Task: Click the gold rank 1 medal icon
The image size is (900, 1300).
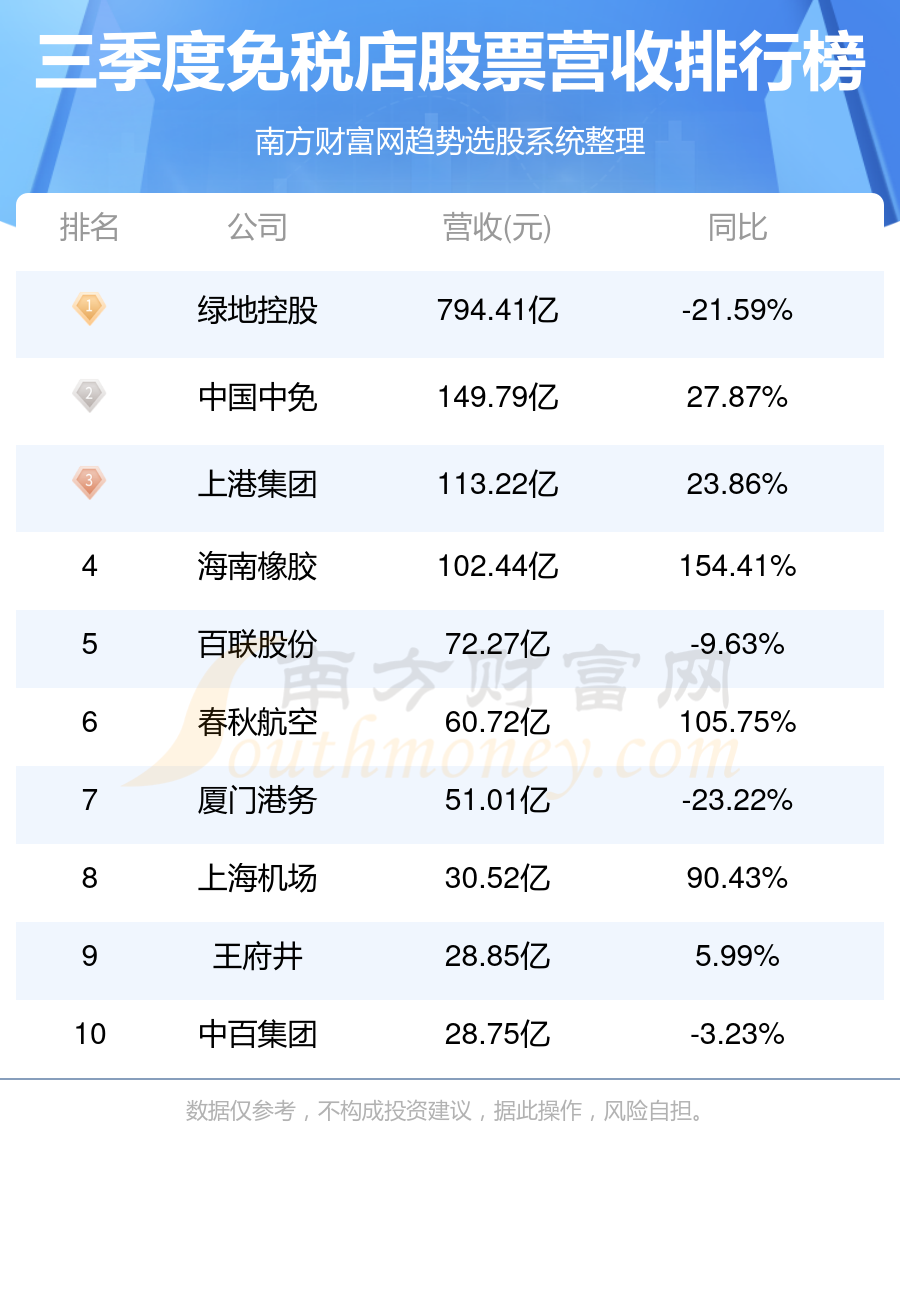Action: 89,309
